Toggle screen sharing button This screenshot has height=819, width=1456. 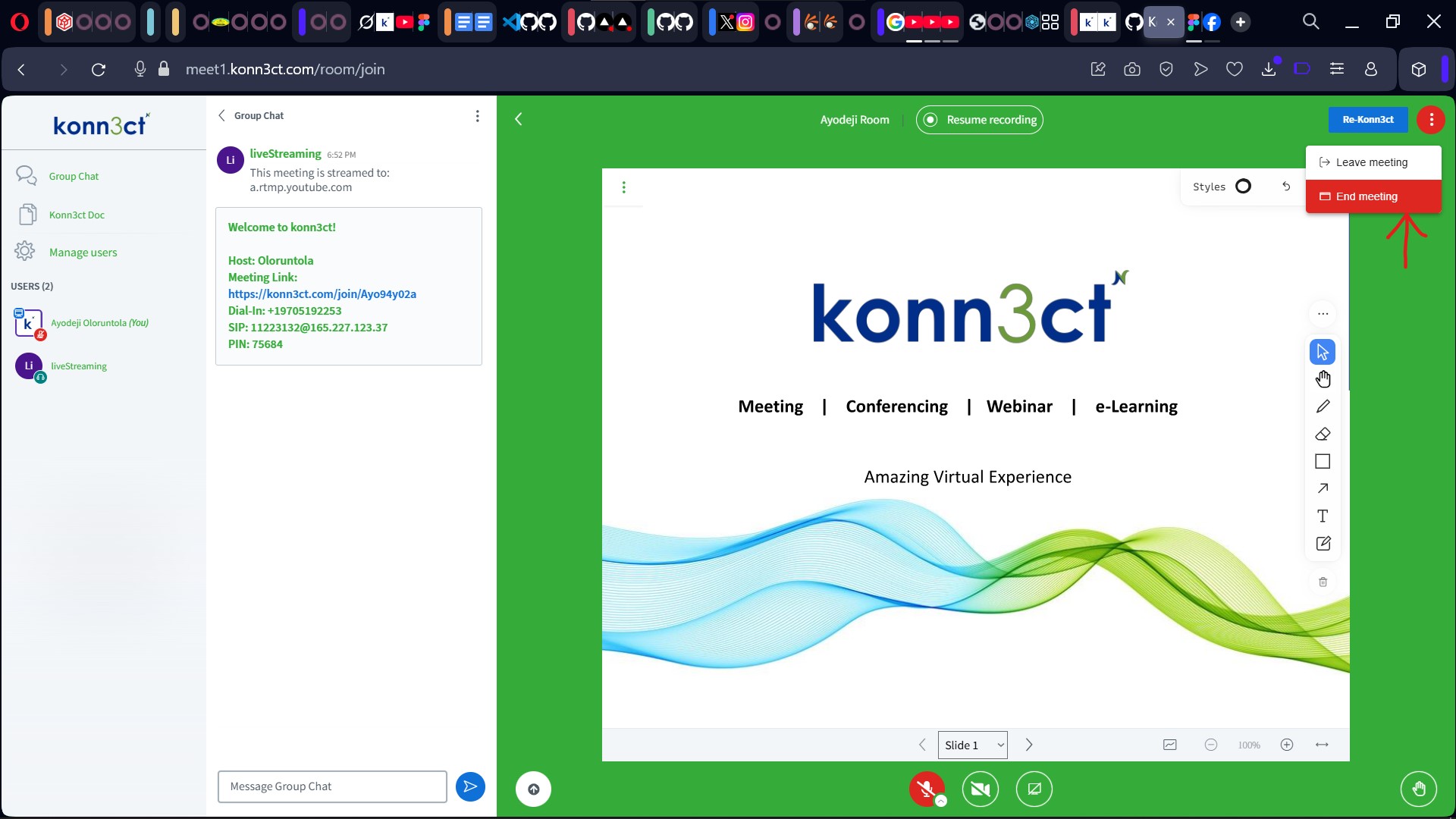1034,789
